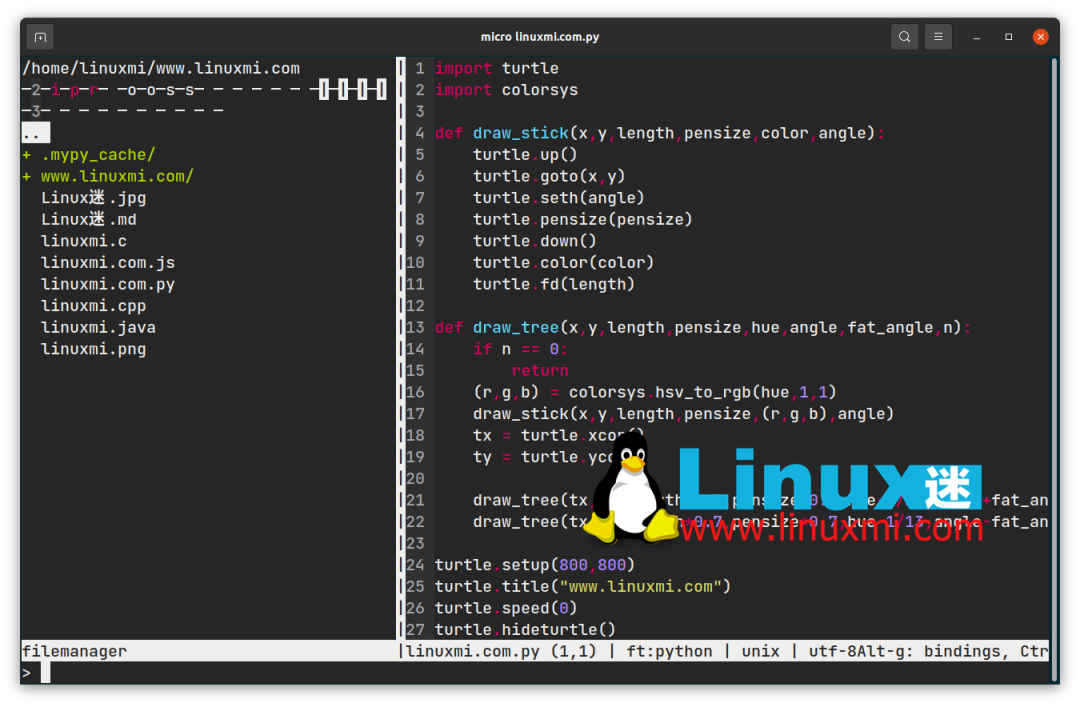Click the turtle.title("www.linuxmi.com") line
The width and height of the screenshot is (1080, 707).
tap(583, 586)
